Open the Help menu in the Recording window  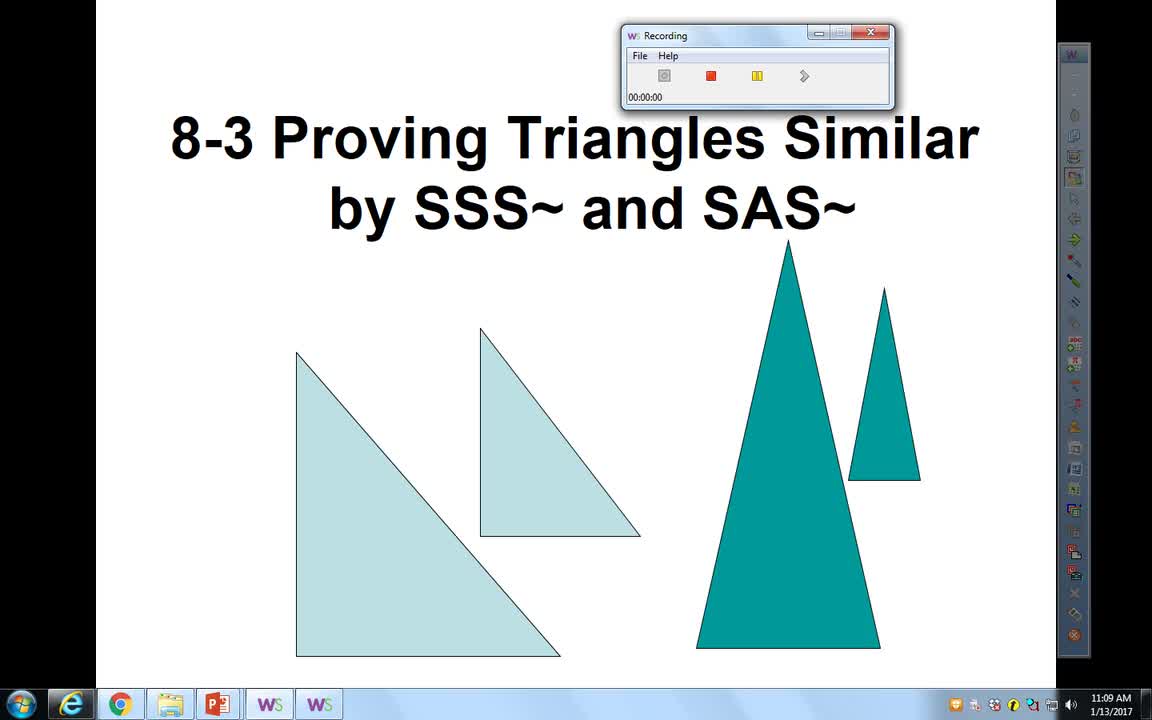click(668, 56)
